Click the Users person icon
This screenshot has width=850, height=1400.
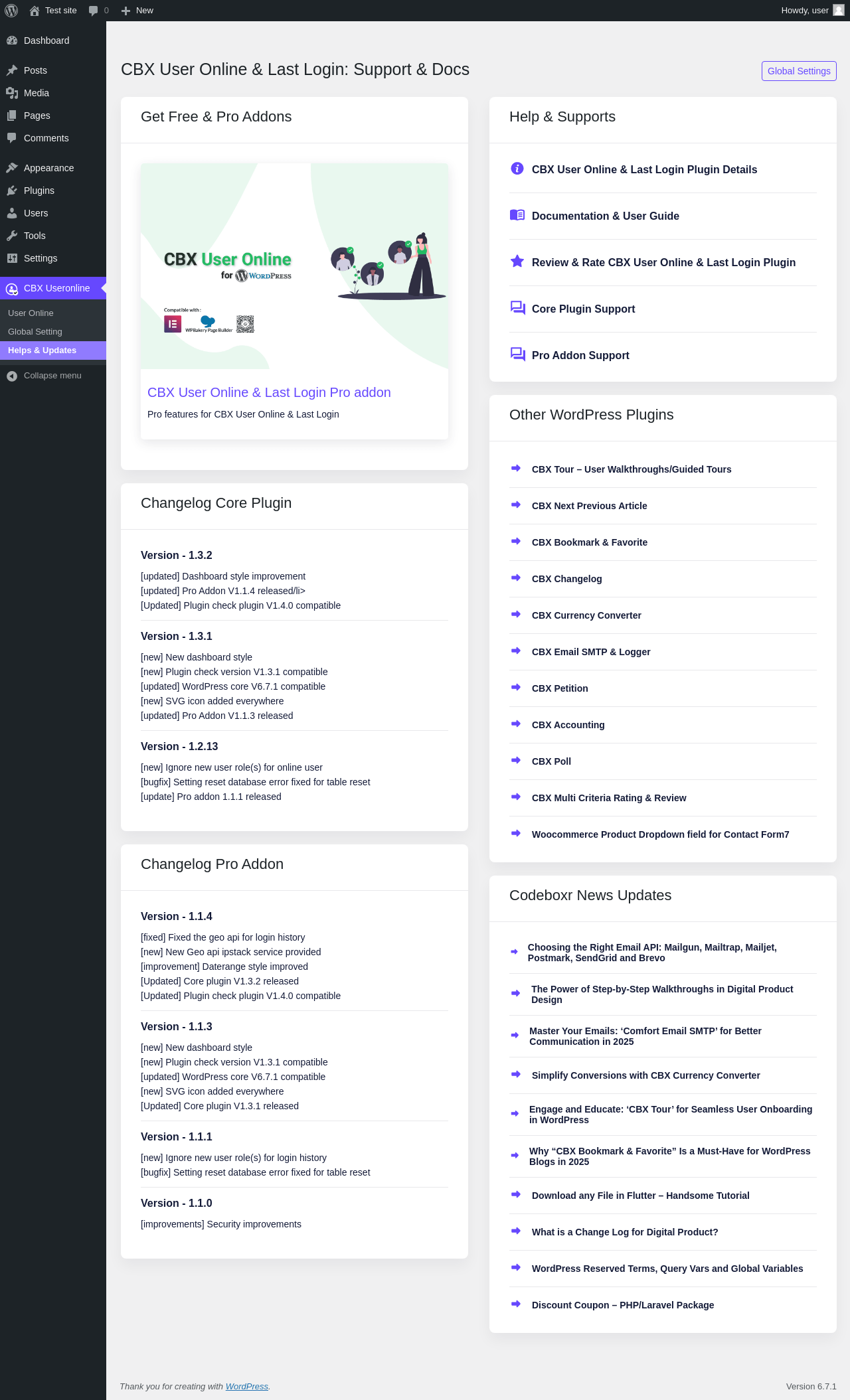point(12,213)
